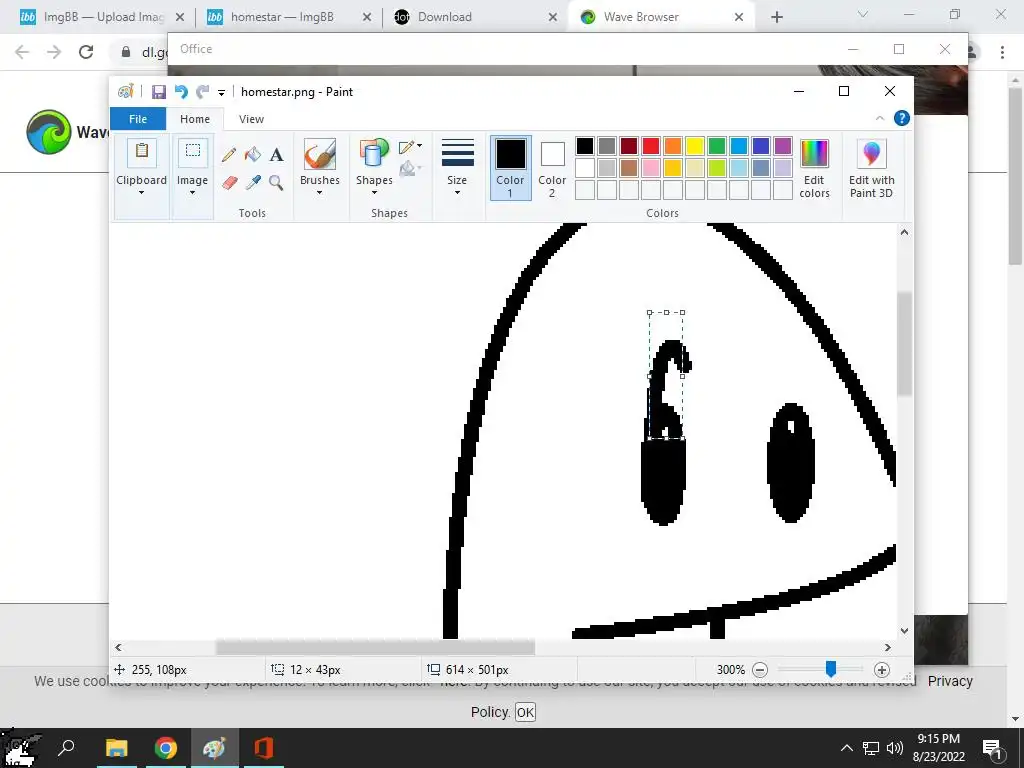This screenshot has height=768, width=1024.
Task: Click scroll down arrow in Paint canvas
Action: (904, 631)
